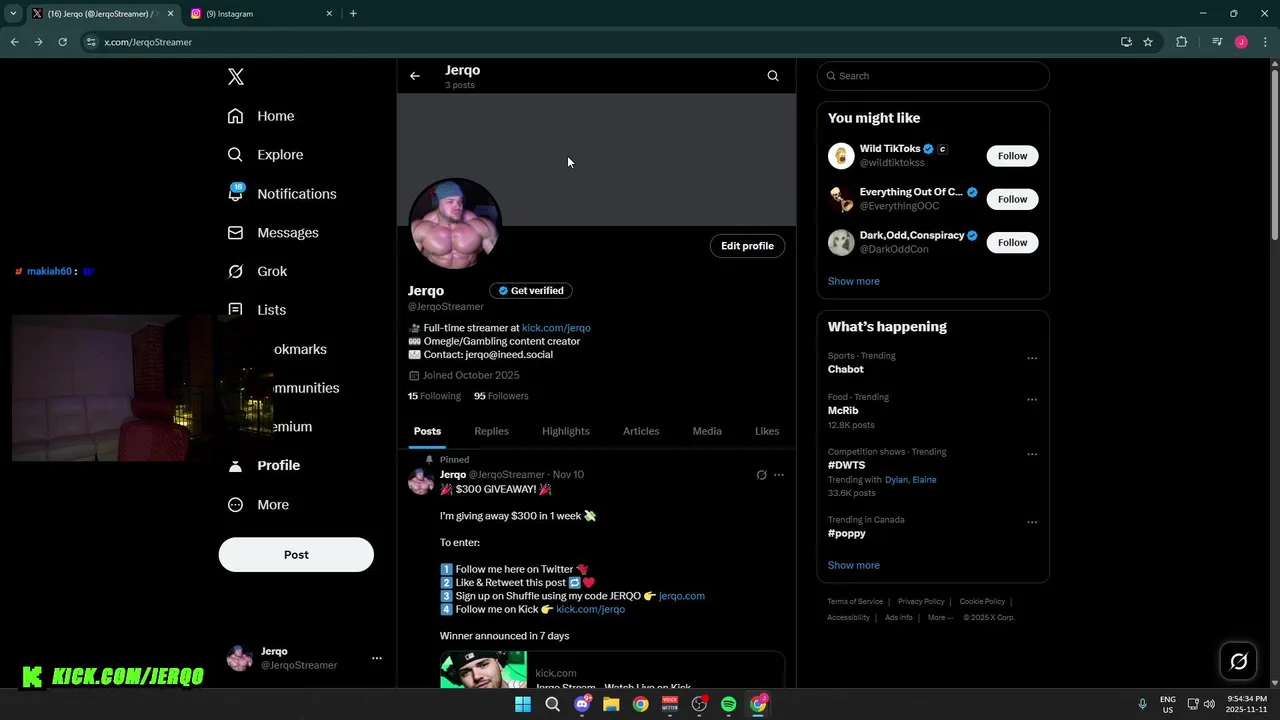1280x720 pixels.
Task: Open #poppy trend options menu
Action: tap(1032, 523)
